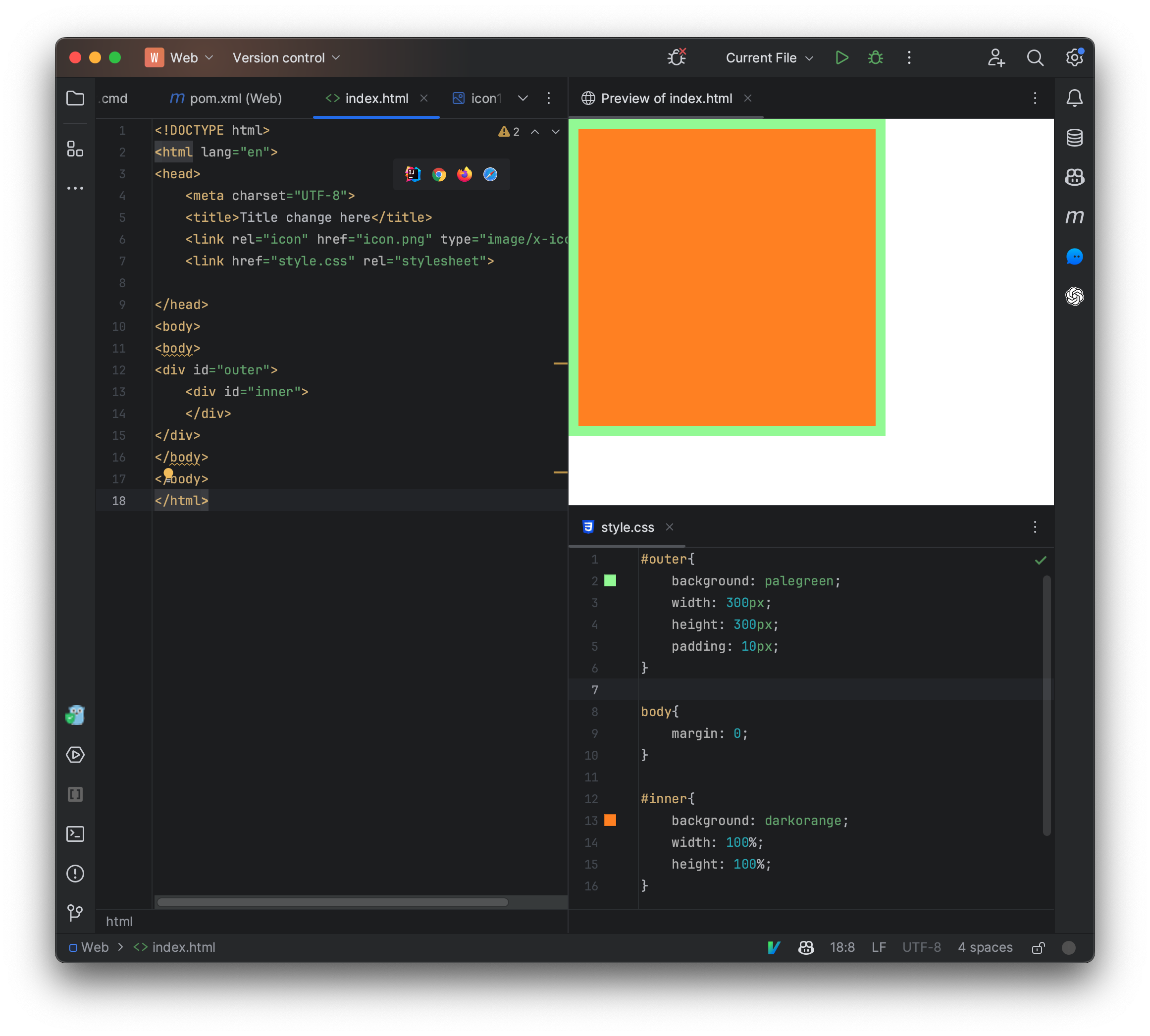Open the Notifications bell panel
Viewport: 1150px width, 1036px height.
(1075, 98)
